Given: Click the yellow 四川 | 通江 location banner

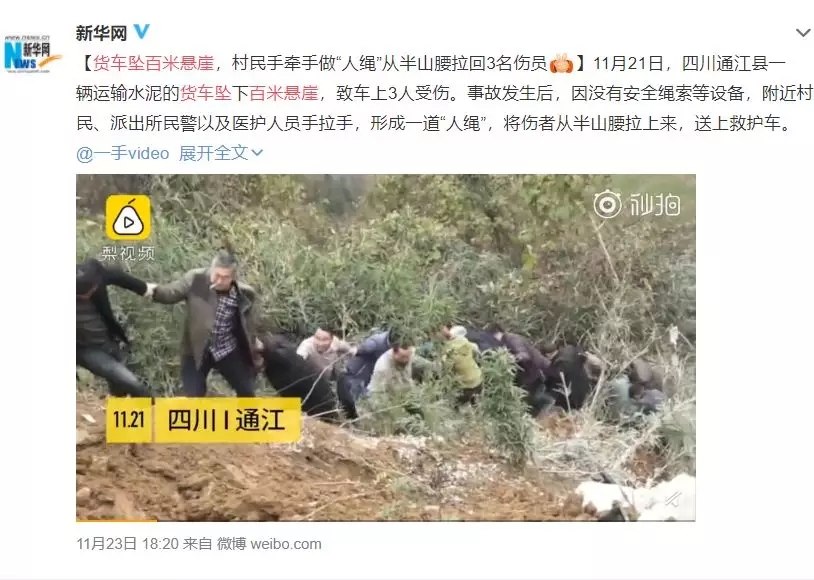Looking at the screenshot, I should pos(227,420).
